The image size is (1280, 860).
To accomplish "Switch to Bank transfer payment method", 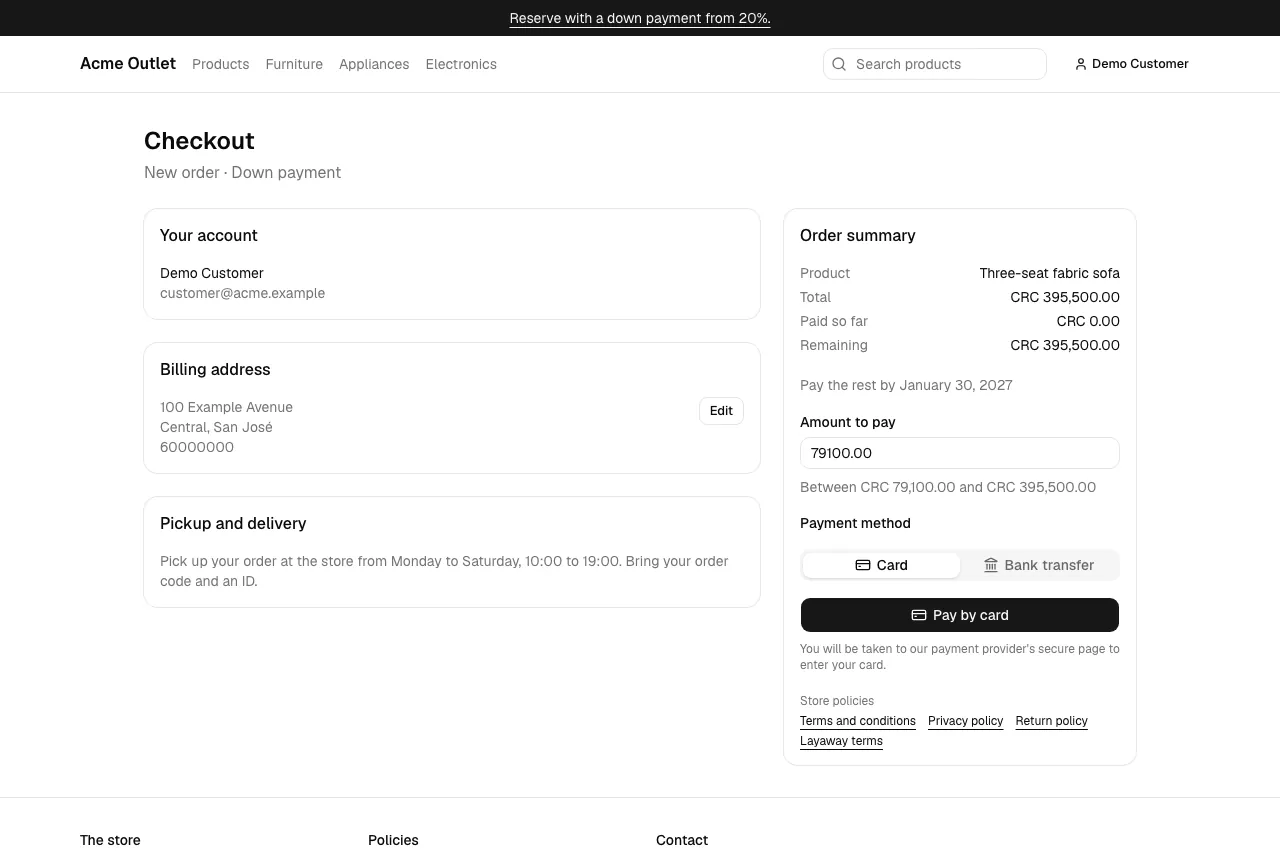I will click(1039, 565).
